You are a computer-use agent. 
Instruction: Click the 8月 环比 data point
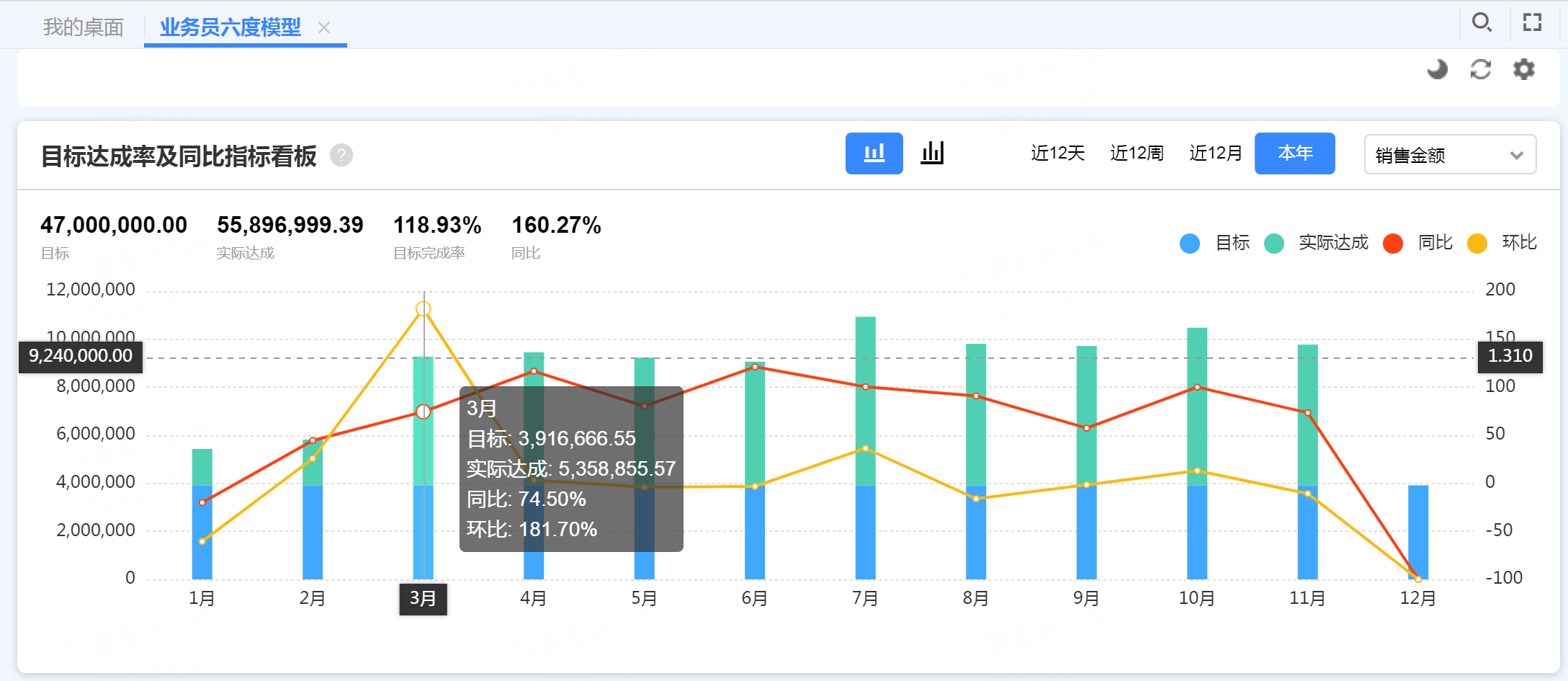(976, 499)
